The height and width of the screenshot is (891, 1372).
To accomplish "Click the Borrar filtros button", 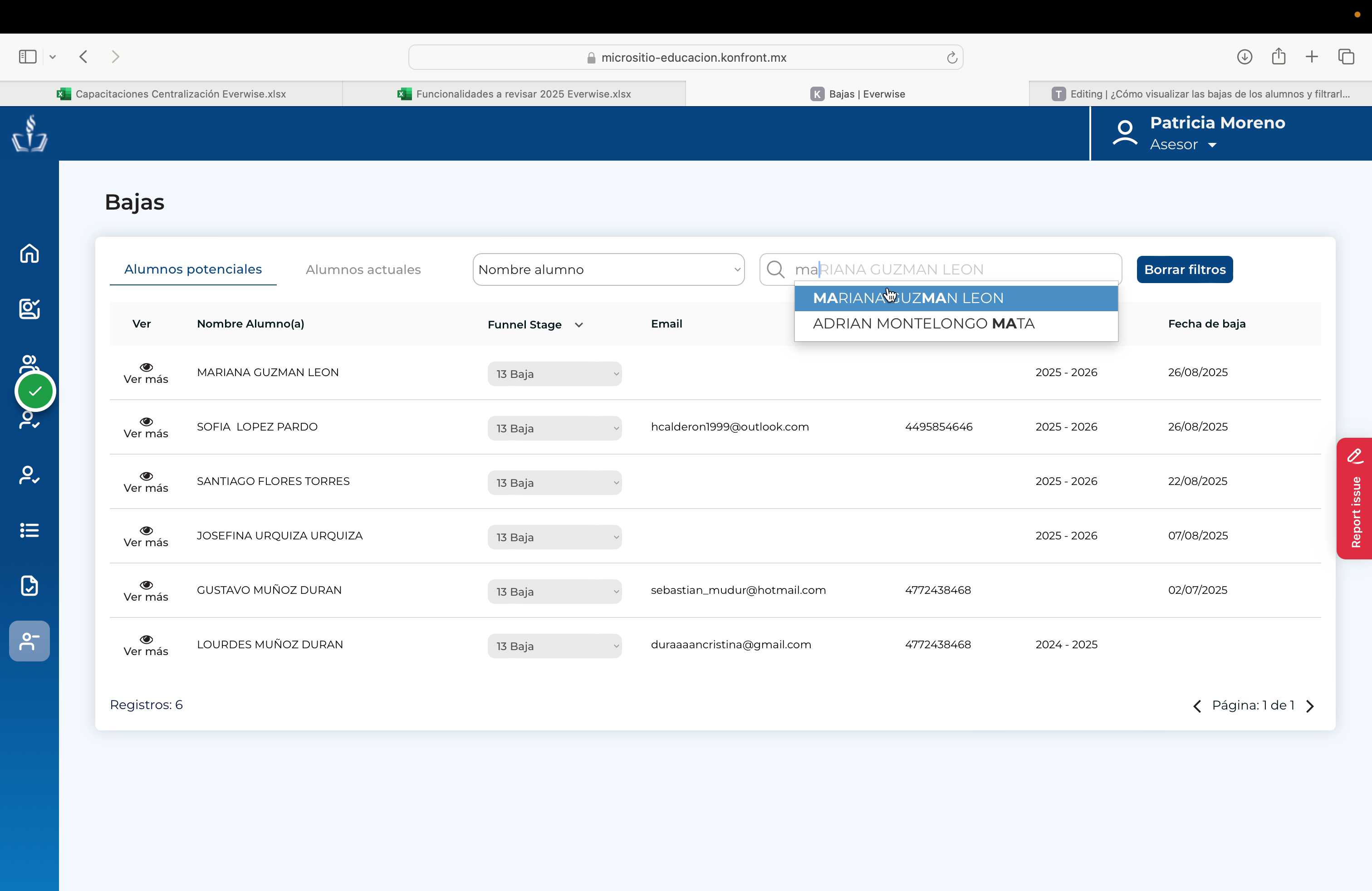I will tap(1185, 269).
